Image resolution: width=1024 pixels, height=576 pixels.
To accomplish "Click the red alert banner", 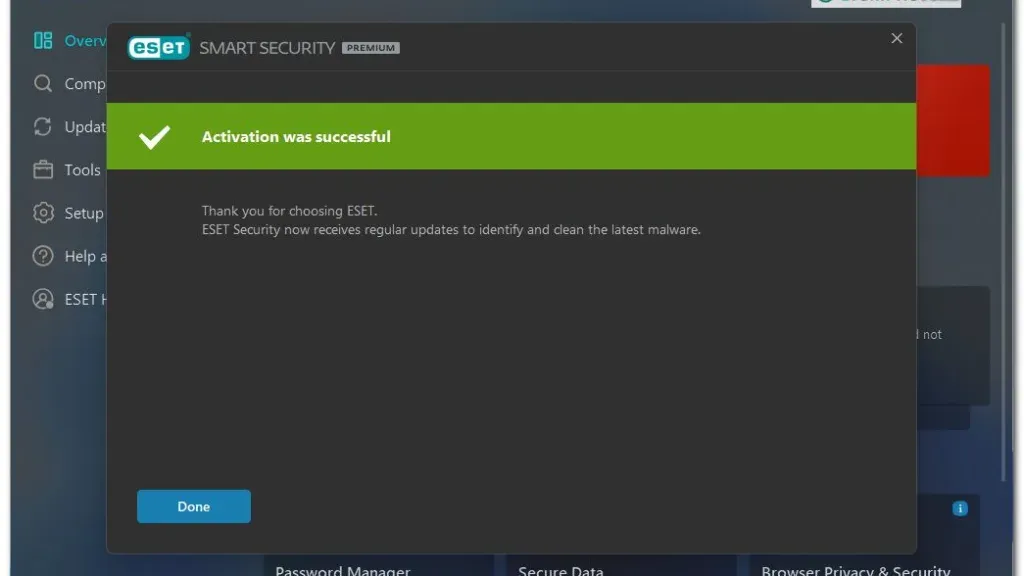I will [x=953, y=120].
